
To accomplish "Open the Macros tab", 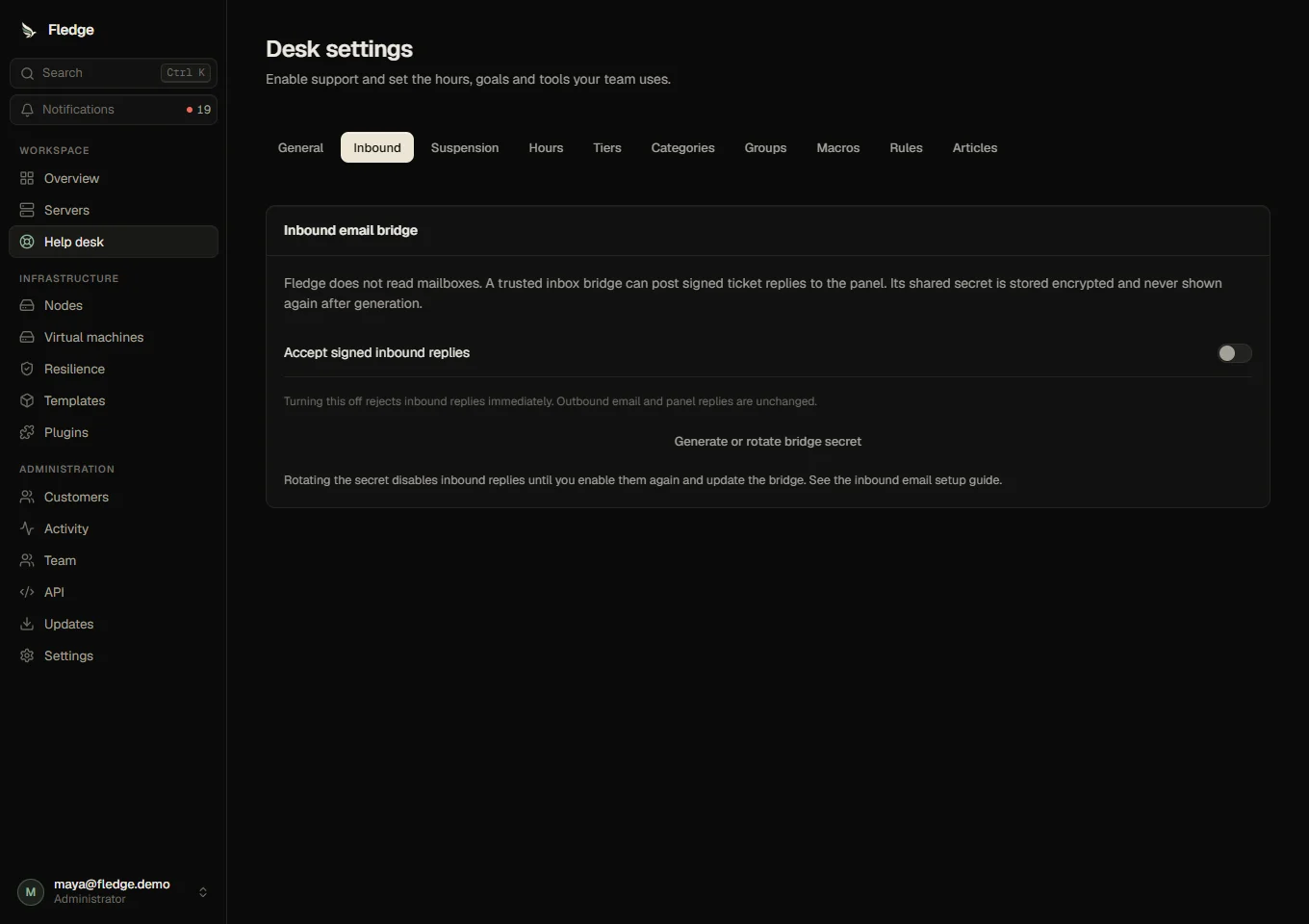I will pyautogui.click(x=838, y=147).
